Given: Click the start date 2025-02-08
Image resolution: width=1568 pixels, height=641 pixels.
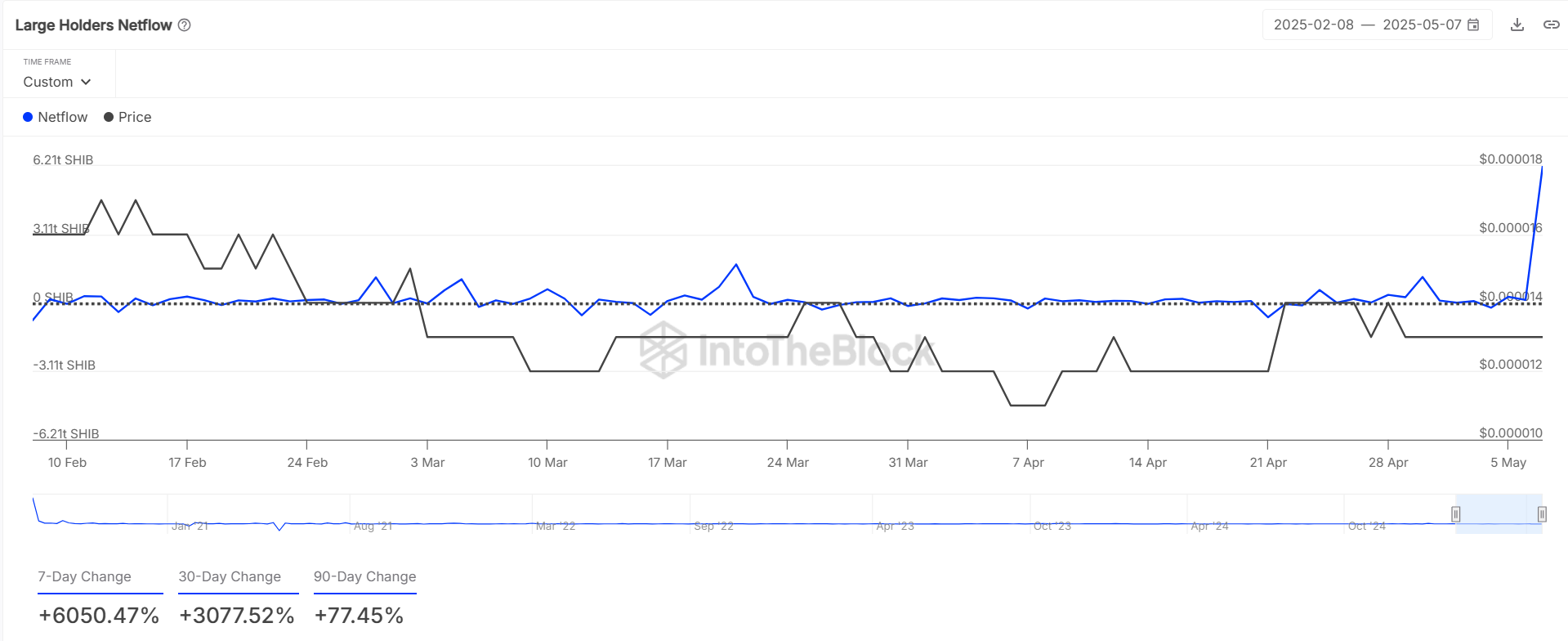Looking at the screenshot, I should click(1314, 25).
